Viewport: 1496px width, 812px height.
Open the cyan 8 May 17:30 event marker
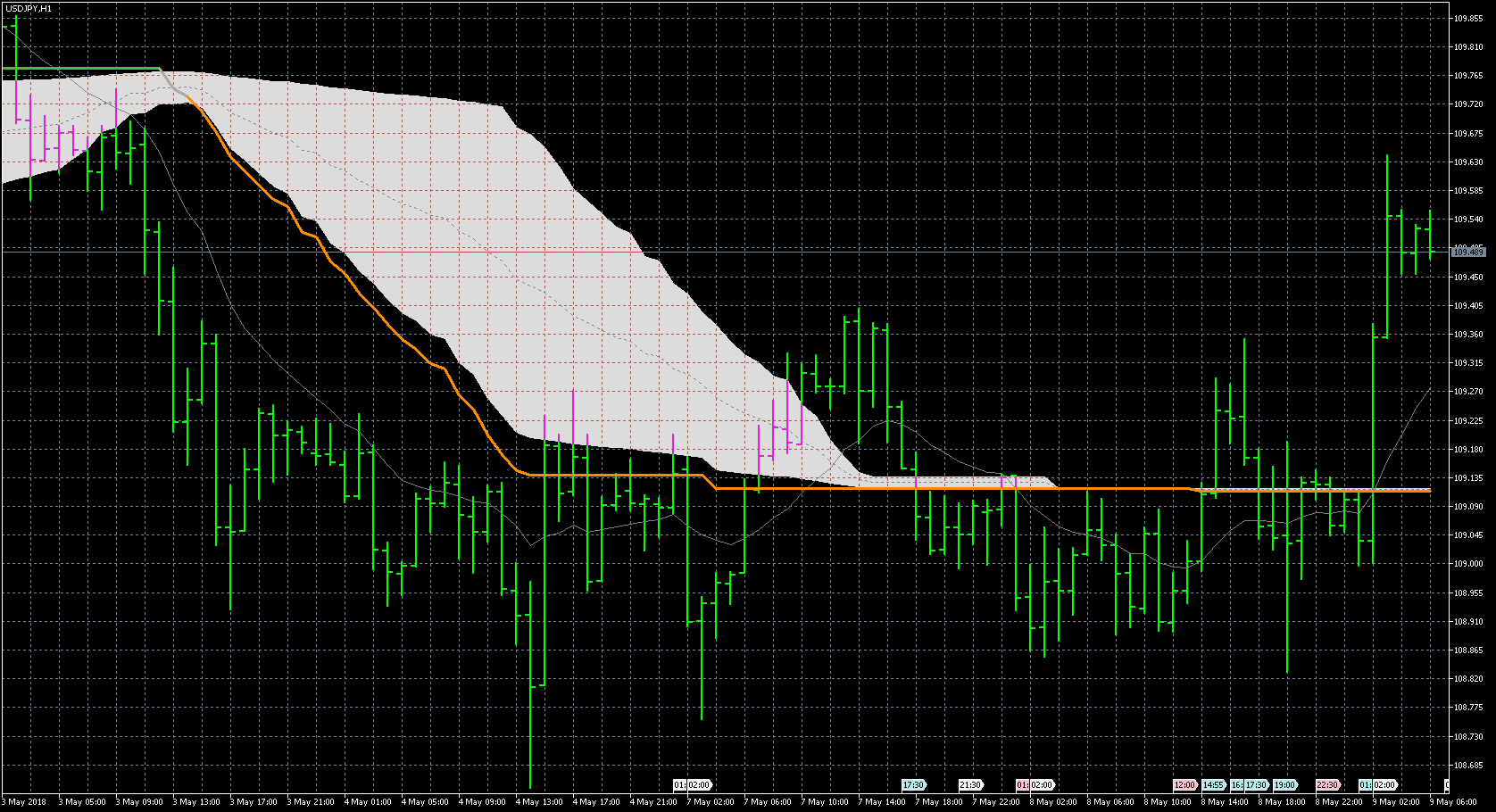pos(1257,785)
